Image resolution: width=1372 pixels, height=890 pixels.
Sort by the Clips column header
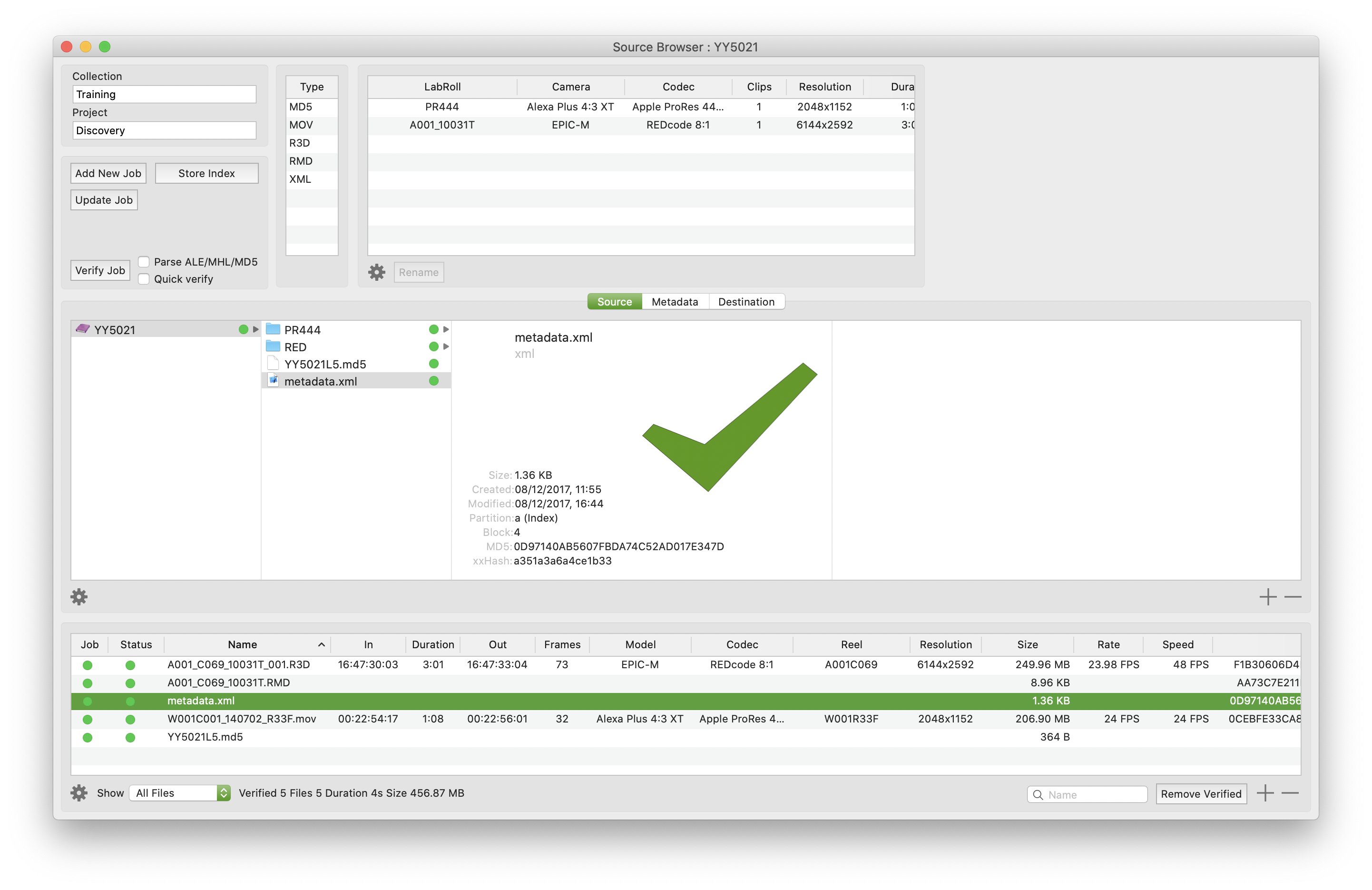click(x=759, y=87)
